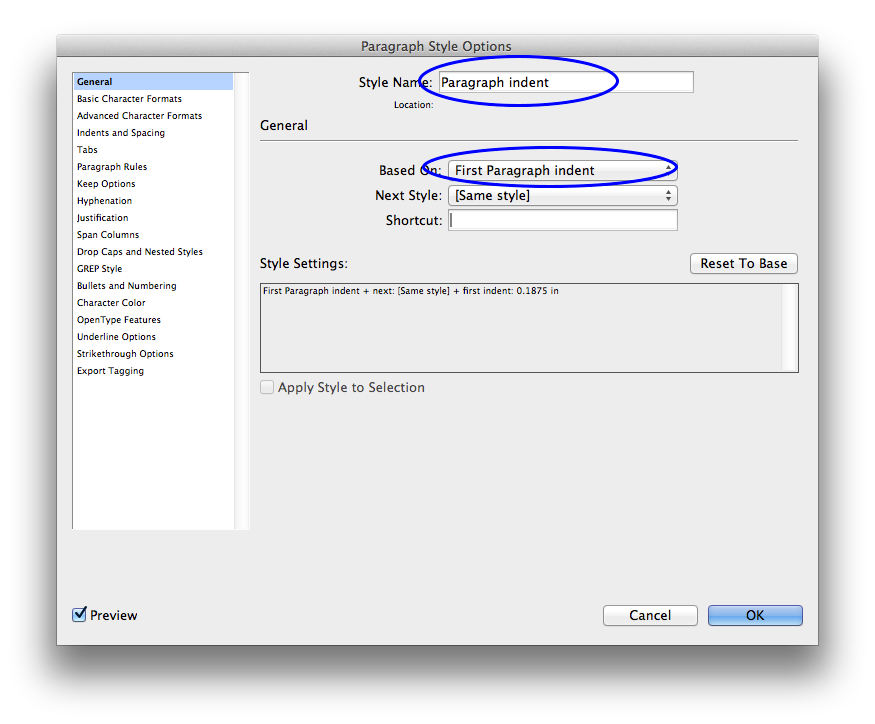
Task: Select Keep Options in the list
Action: 106,184
